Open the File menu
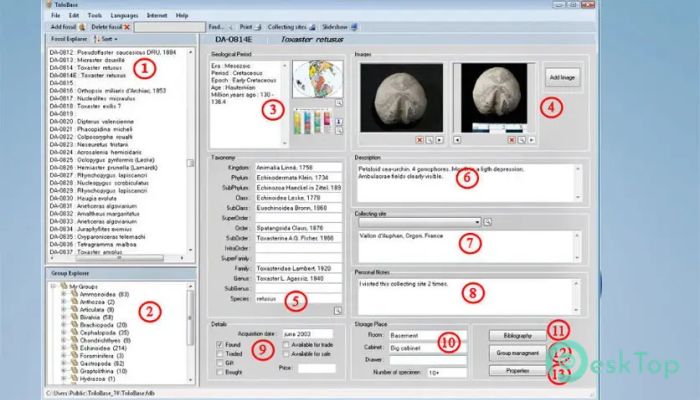700x400 pixels. click(55, 15)
